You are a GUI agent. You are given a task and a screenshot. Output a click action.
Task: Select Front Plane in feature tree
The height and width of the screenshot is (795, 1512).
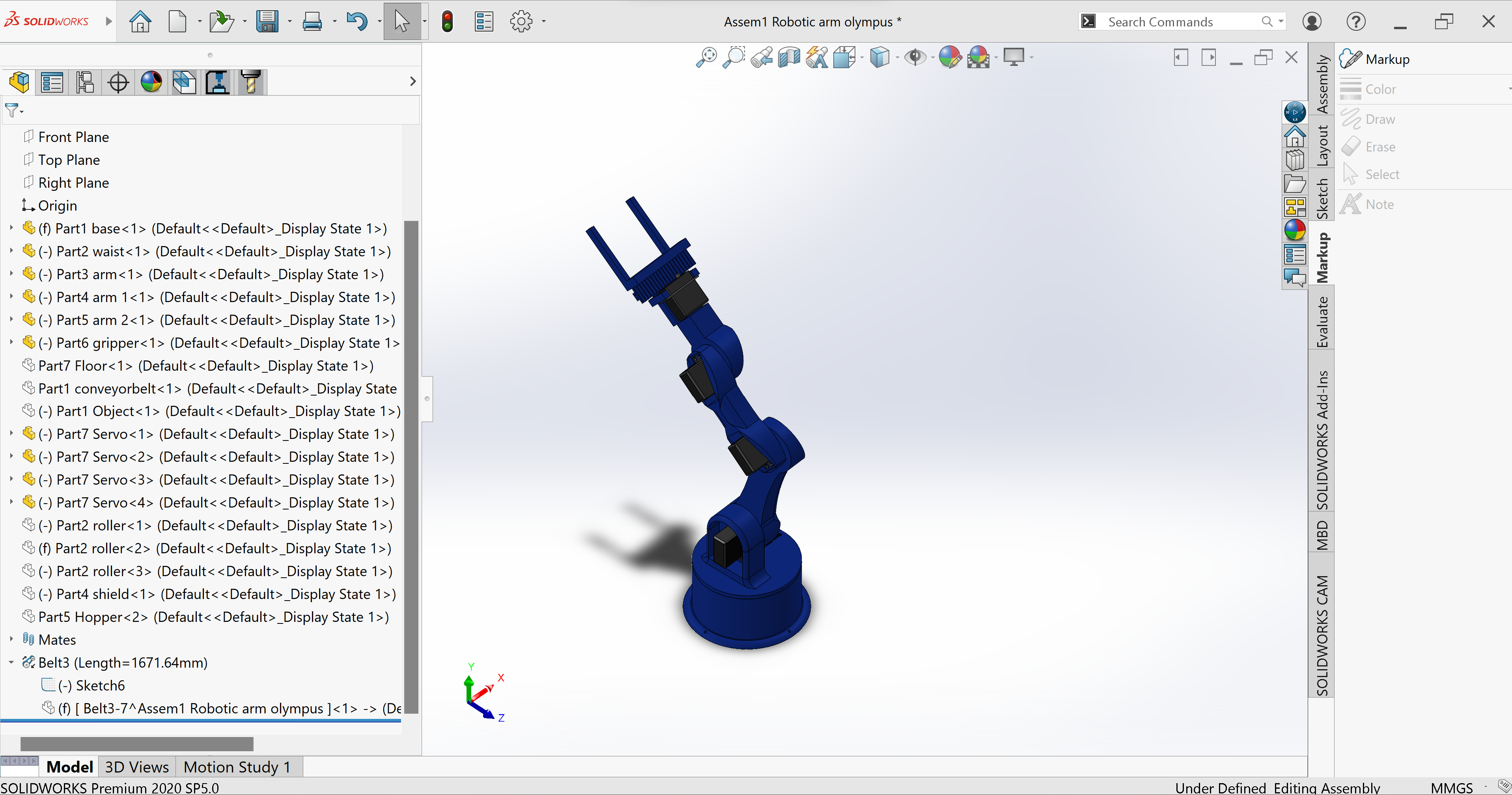[x=73, y=137]
